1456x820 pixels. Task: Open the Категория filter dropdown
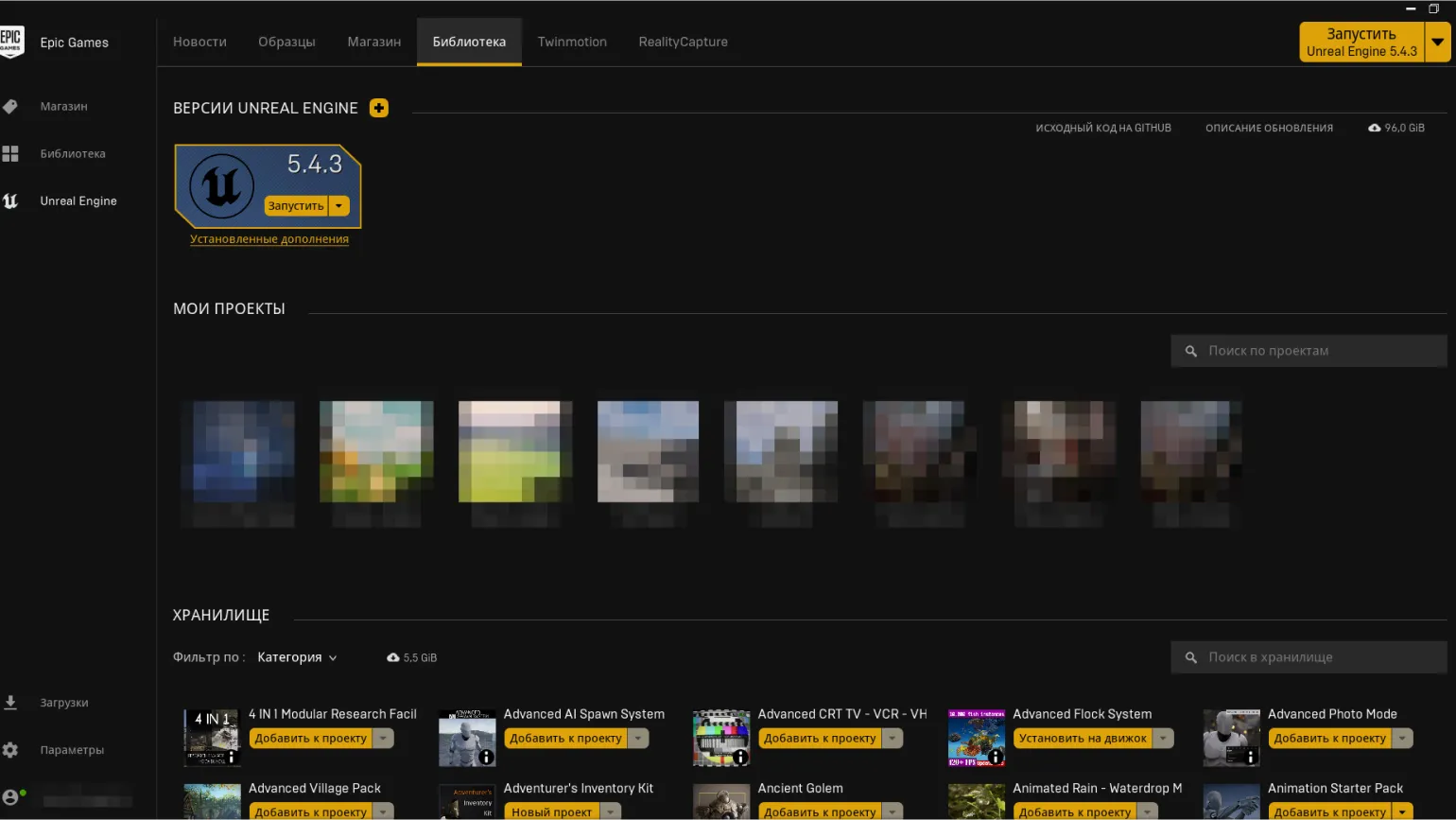[x=297, y=657]
